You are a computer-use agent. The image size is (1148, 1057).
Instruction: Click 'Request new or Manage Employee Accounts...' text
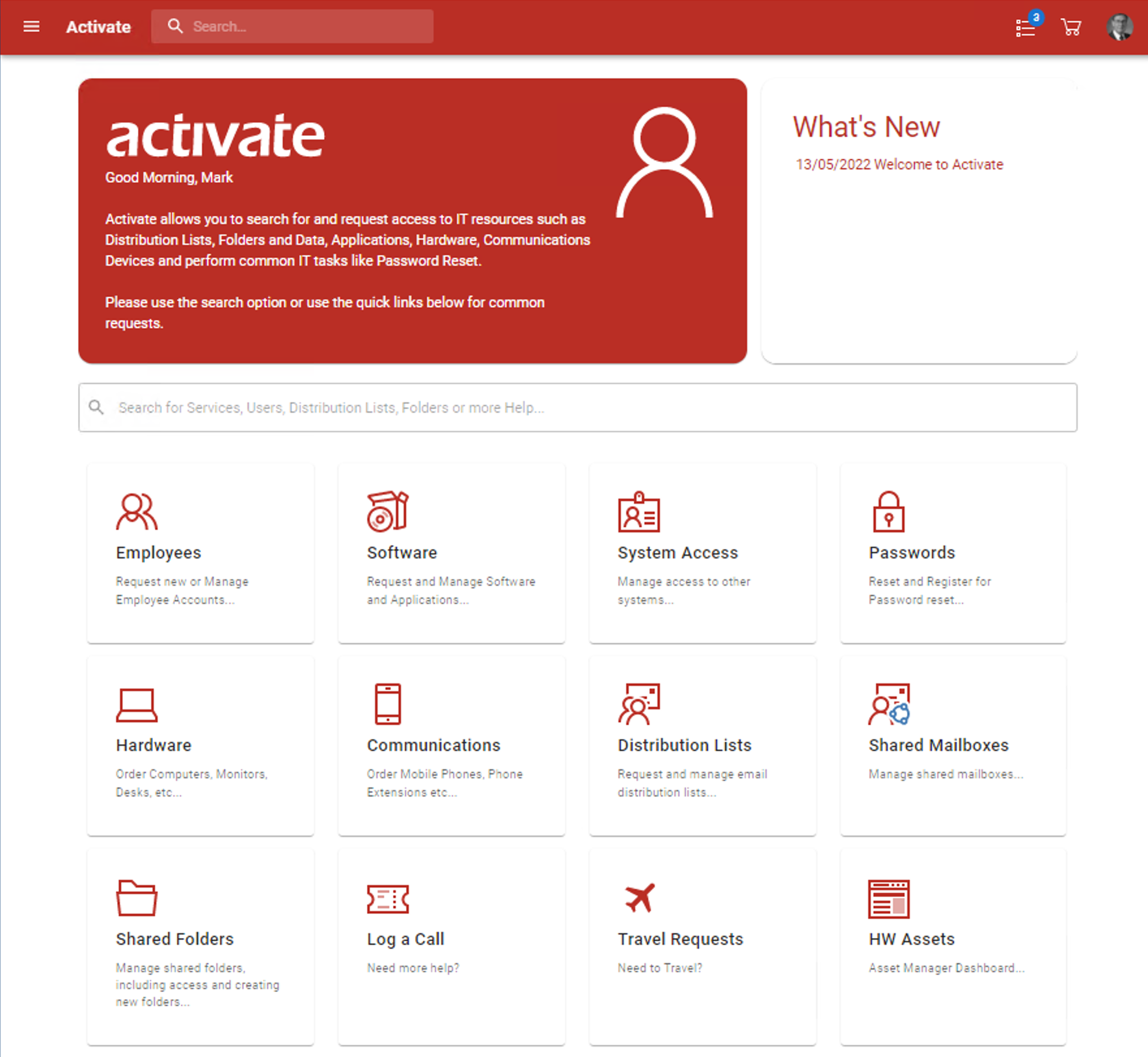(x=182, y=590)
